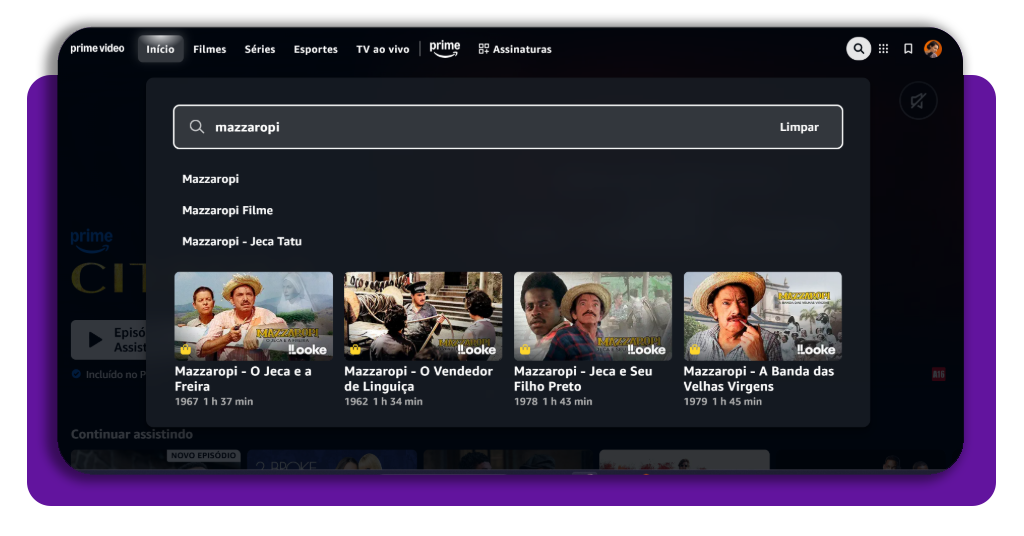Click the magnifier icon inside search box
The width and height of the screenshot is (1024, 536).
pyautogui.click(x=197, y=127)
